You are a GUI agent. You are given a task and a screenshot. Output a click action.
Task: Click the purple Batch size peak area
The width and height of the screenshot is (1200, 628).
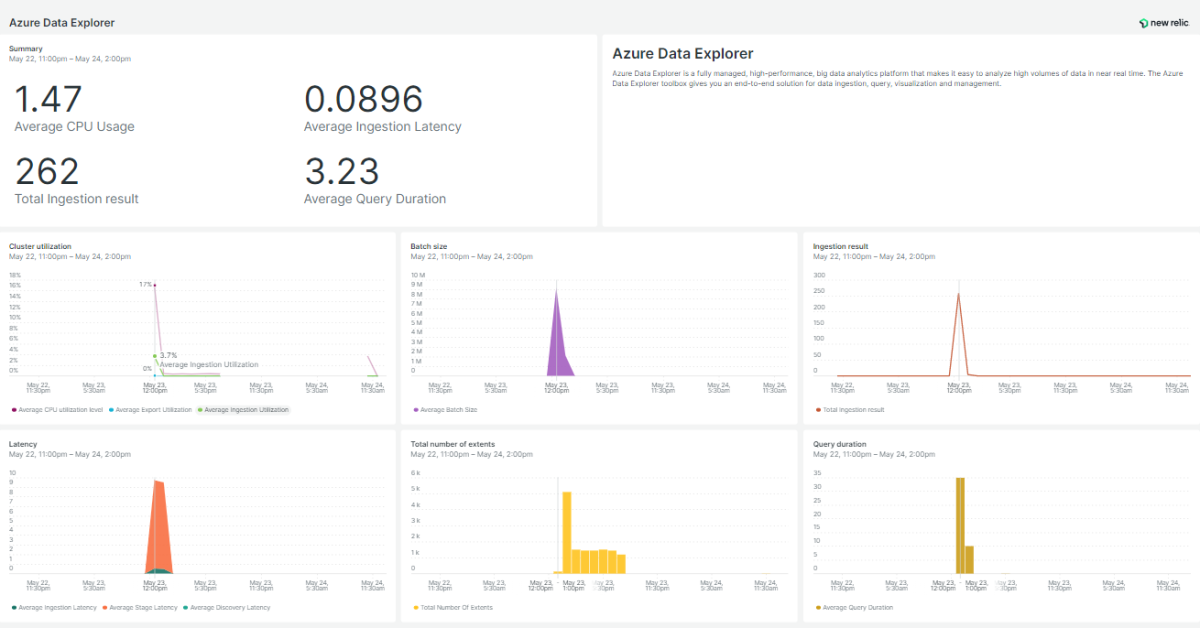point(560,345)
